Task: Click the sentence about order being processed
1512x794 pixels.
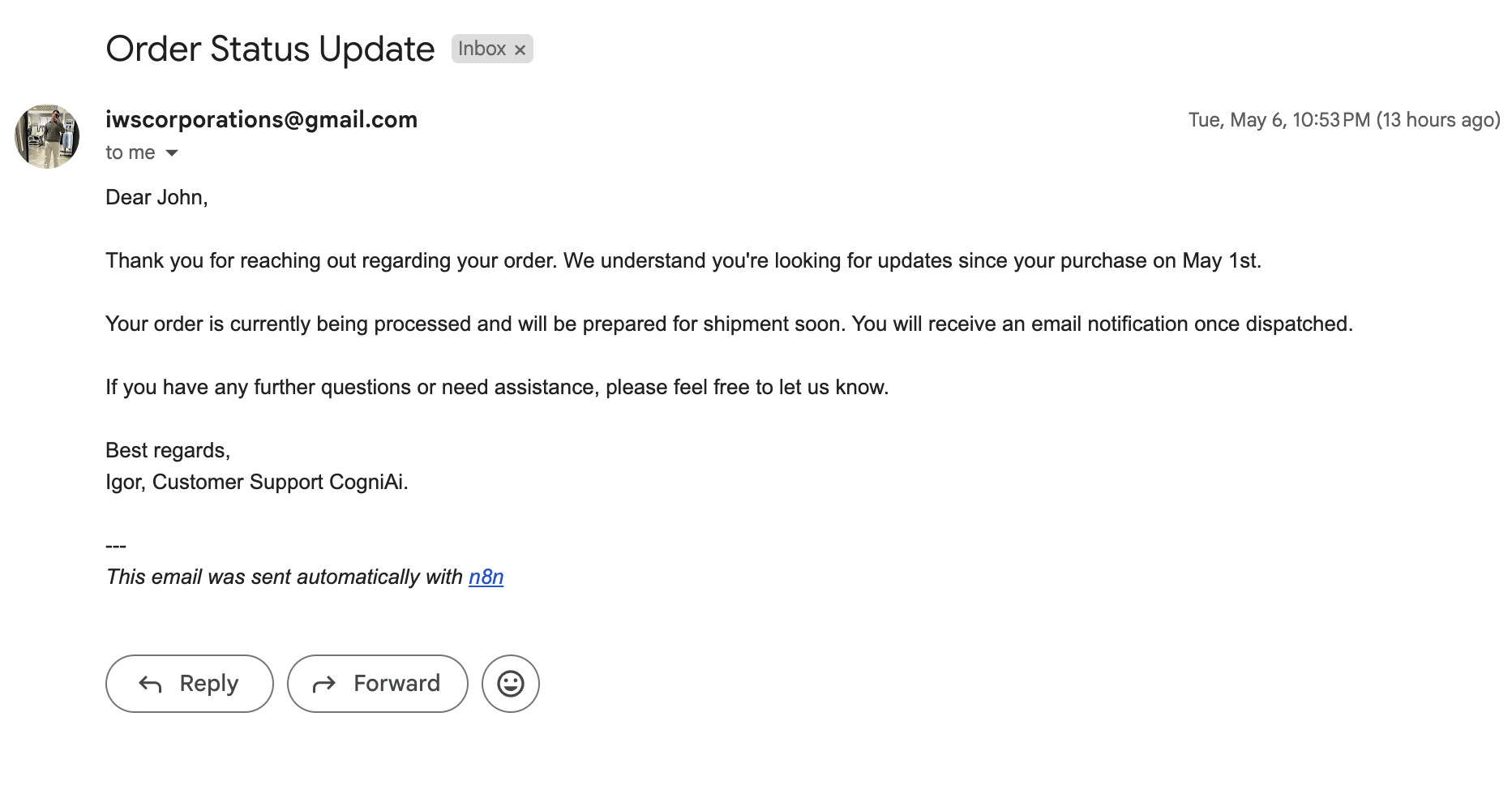Action: click(x=728, y=324)
